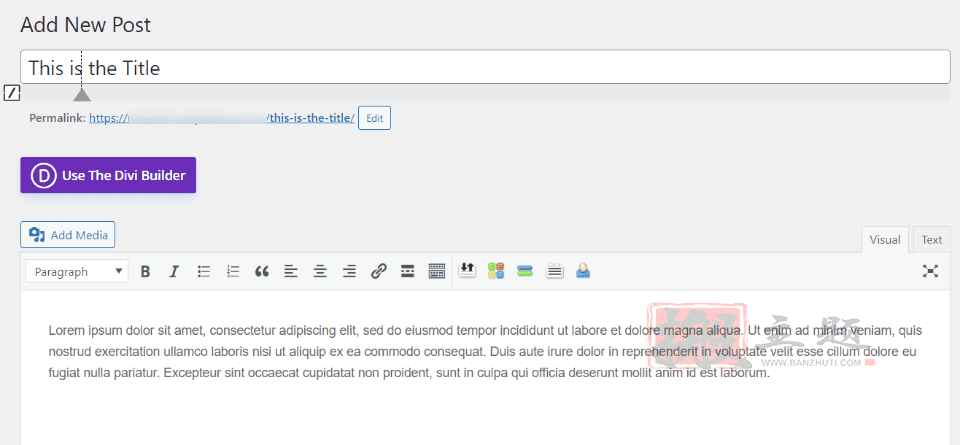Insert a numbered list
Screen dimensions: 960x445
point(233,271)
